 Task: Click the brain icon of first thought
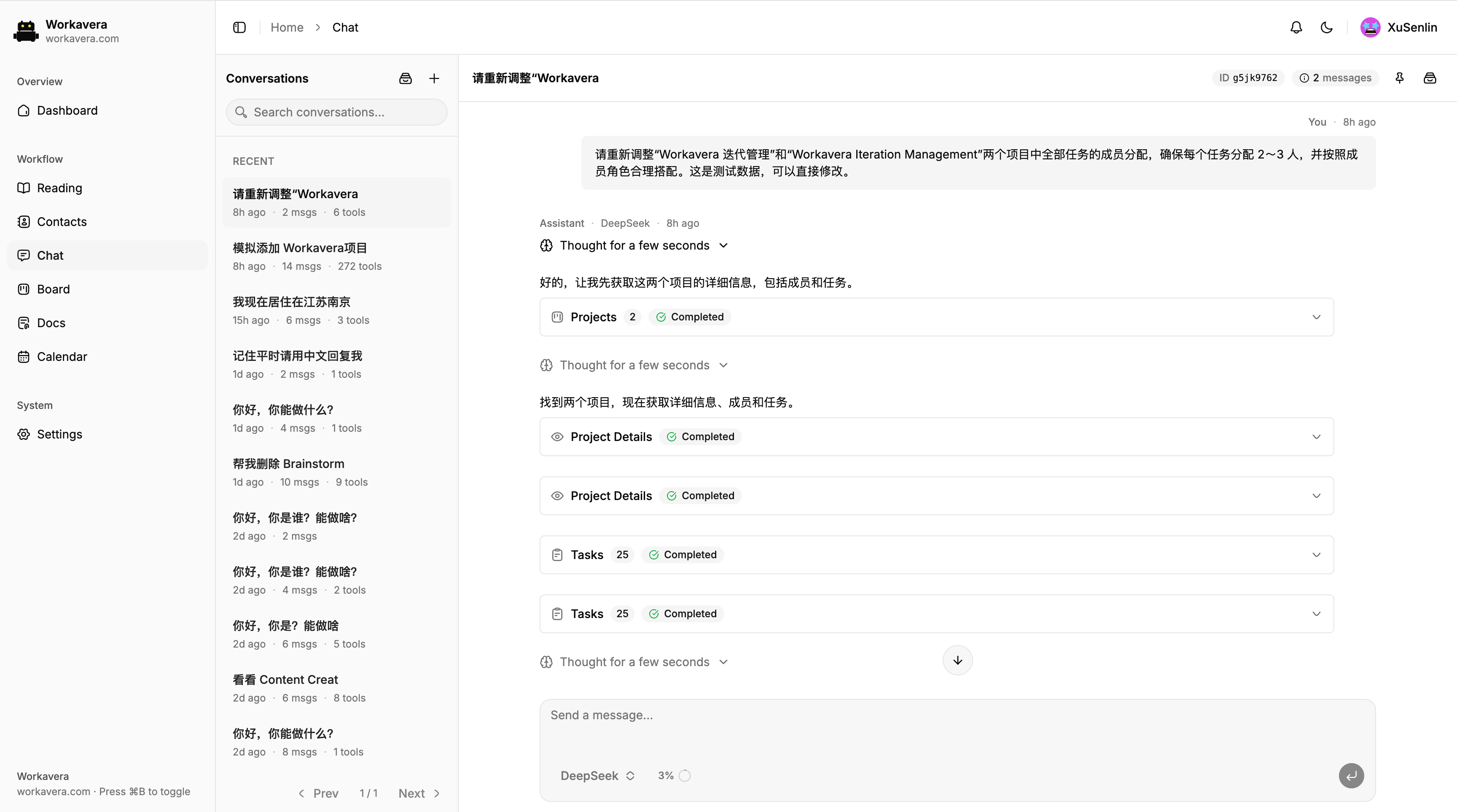pos(546,245)
